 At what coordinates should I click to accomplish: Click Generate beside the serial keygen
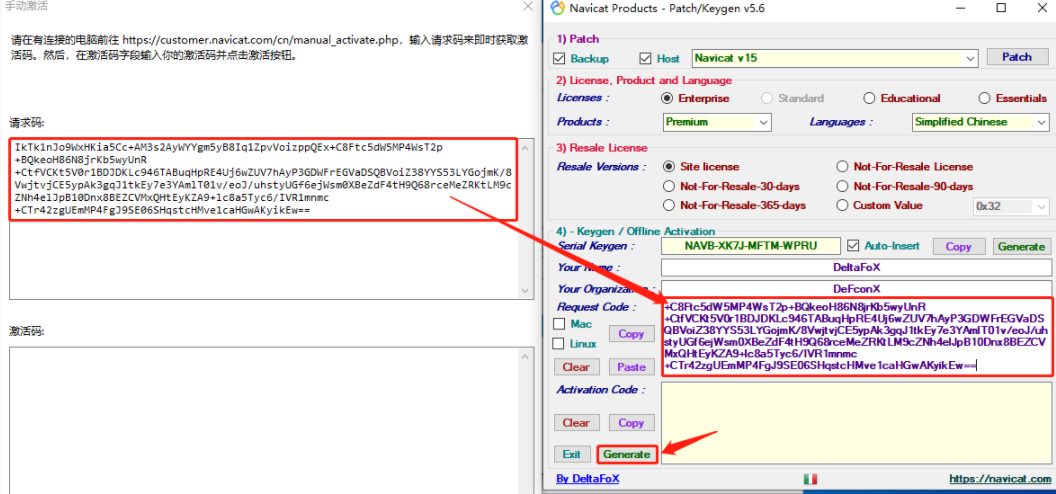click(1021, 246)
